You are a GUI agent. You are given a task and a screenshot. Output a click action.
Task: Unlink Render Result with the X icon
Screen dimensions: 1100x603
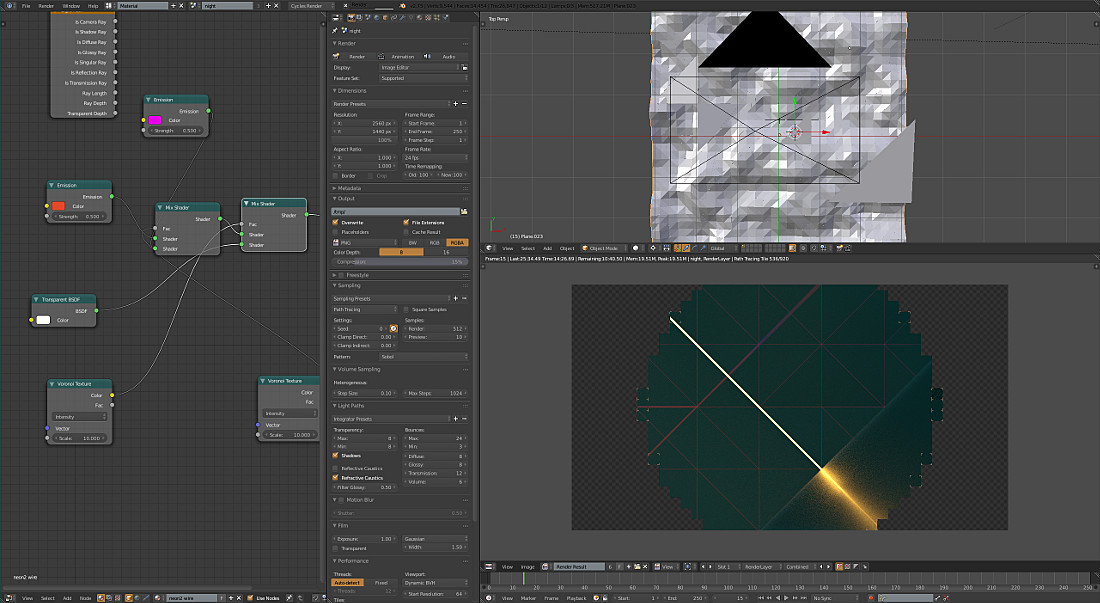coord(645,567)
